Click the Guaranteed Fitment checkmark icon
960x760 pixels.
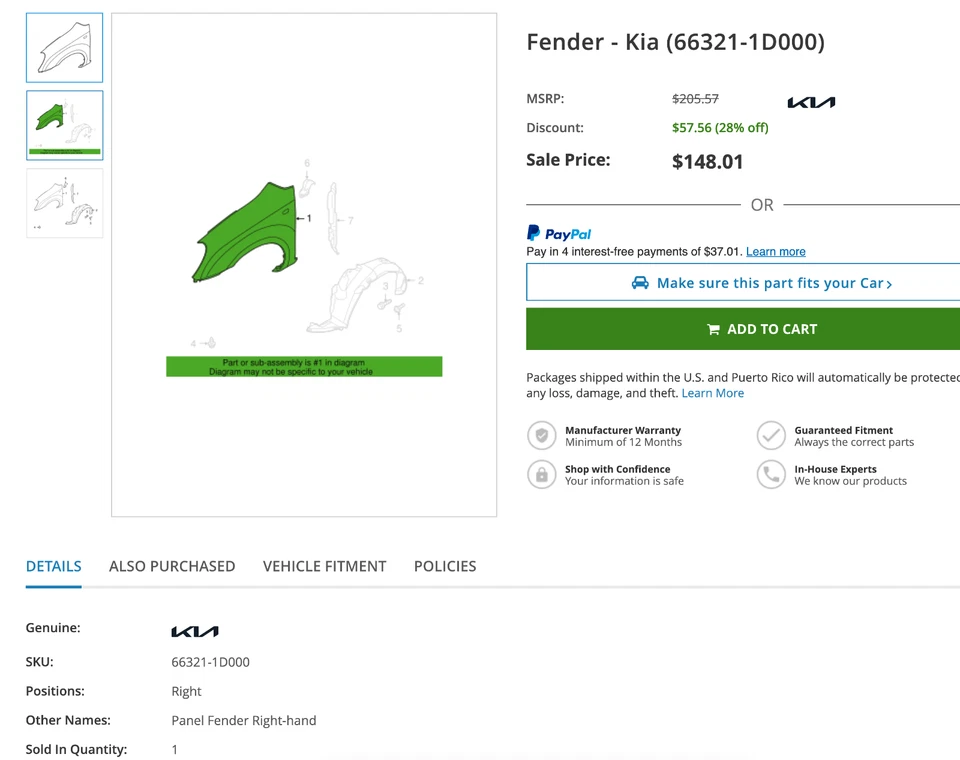[771, 436]
